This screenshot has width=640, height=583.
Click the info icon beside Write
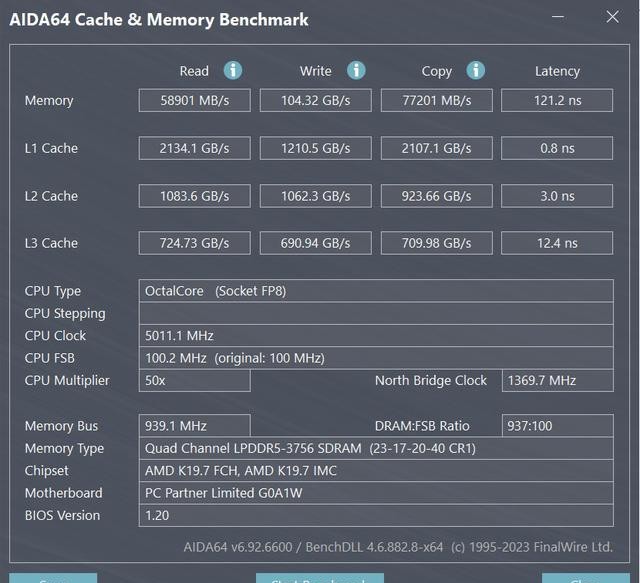(356, 70)
